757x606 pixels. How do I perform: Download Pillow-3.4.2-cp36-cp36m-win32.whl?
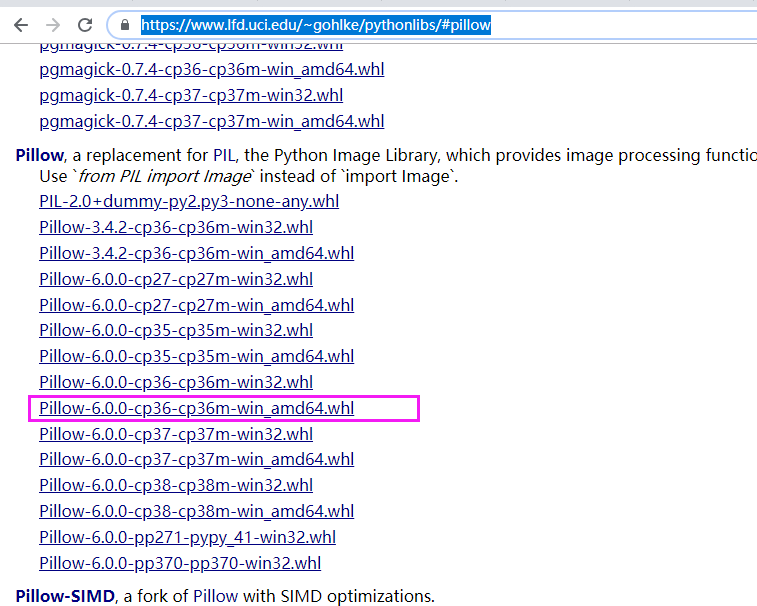click(x=176, y=227)
